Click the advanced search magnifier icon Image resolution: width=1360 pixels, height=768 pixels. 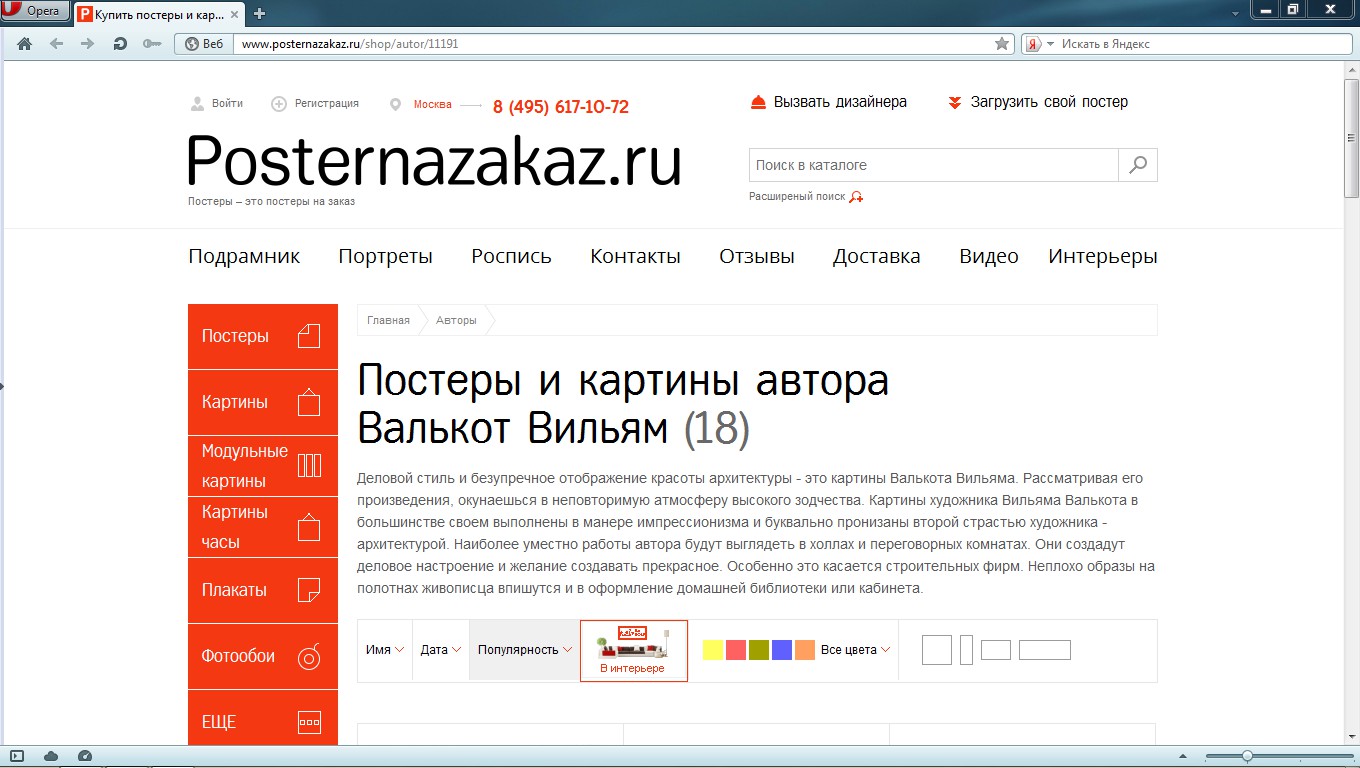coord(856,197)
